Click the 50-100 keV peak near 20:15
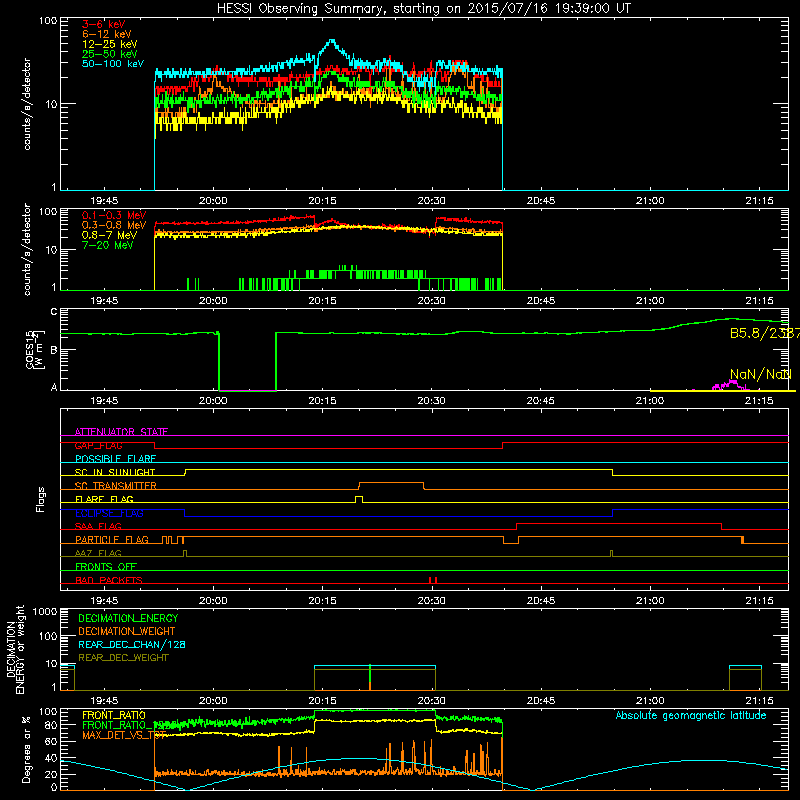The width and height of the screenshot is (800, 800). click(x=332, y=41)
